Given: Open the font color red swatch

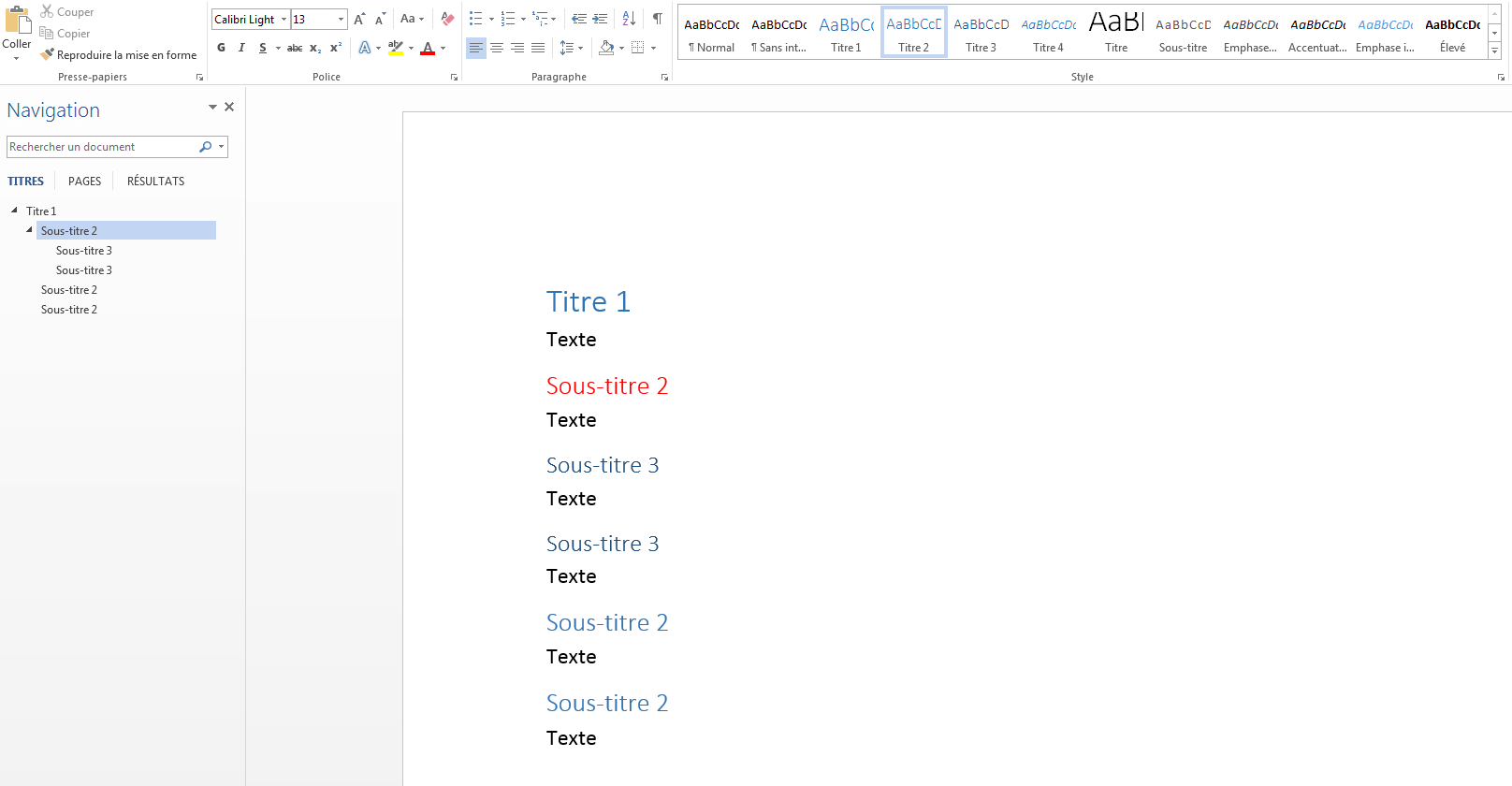Looking at the screenshot, I should [x=428, y=48].
